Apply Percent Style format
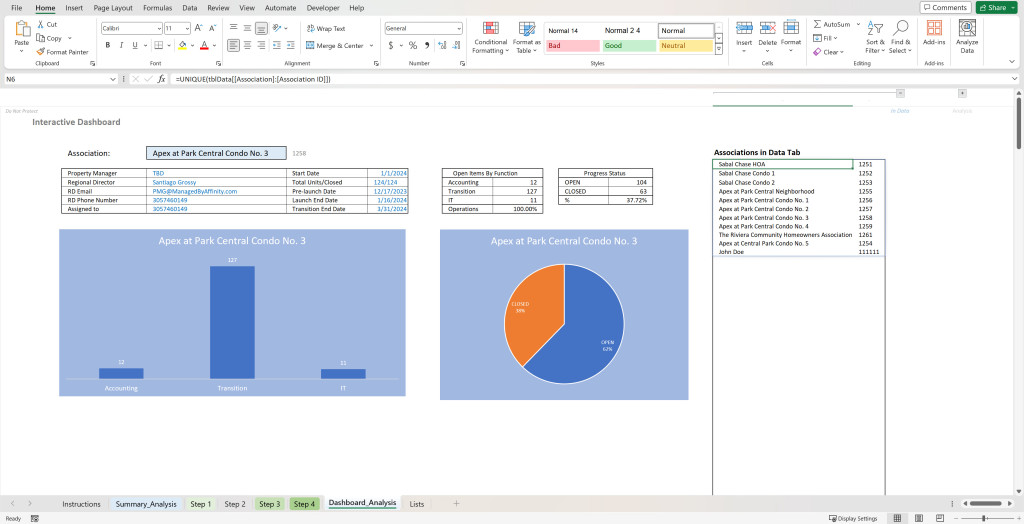 [x=413, y=45]
